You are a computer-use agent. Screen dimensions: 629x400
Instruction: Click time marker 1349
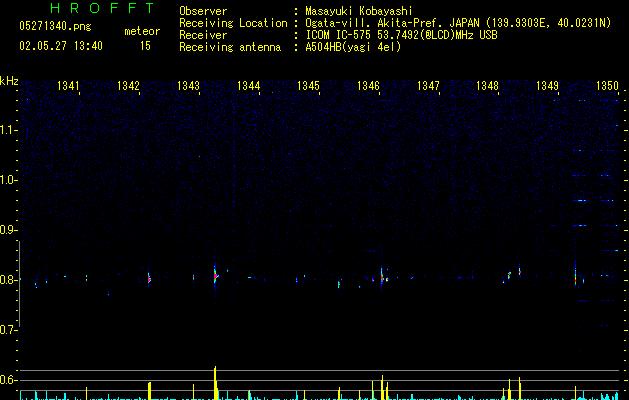tap(547, 85)
